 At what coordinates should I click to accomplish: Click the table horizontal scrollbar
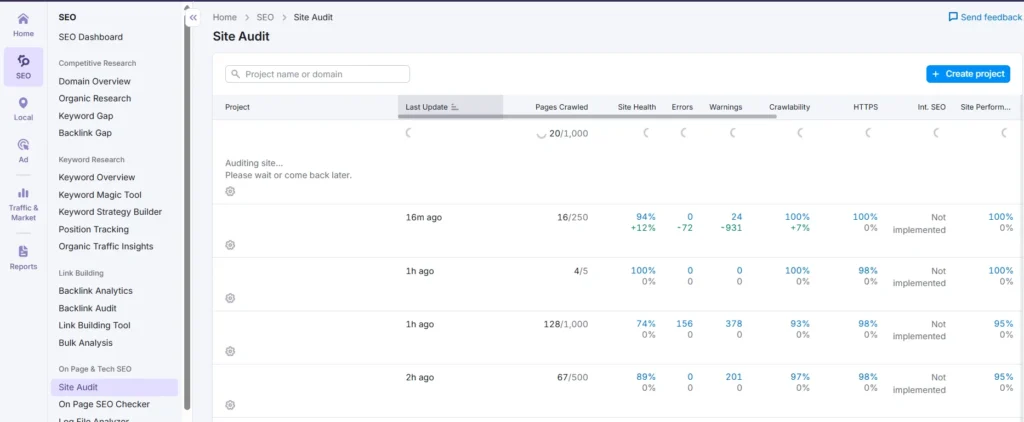(x=587, y=117)
